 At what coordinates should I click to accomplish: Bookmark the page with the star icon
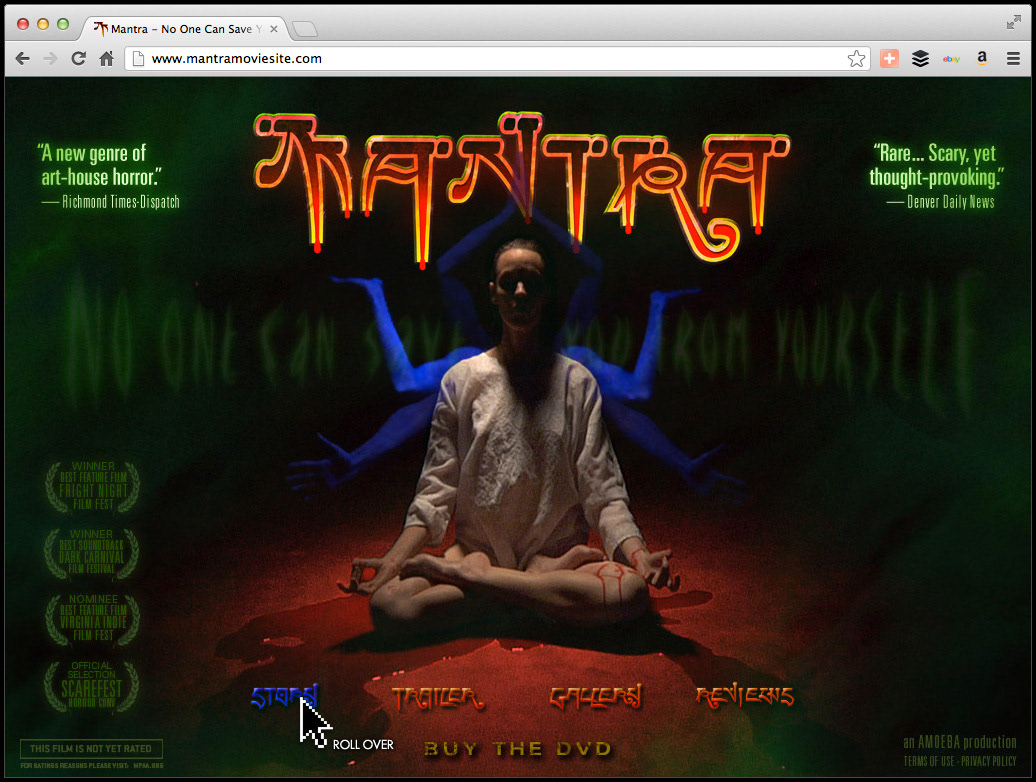pyautogui.click(x=856, y=59)
